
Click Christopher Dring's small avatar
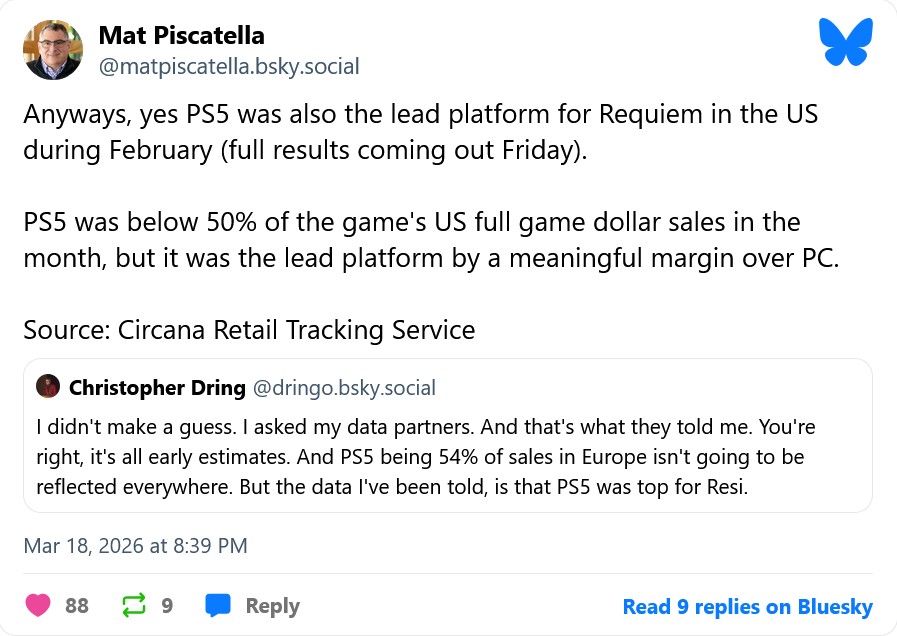coord(47,387)
